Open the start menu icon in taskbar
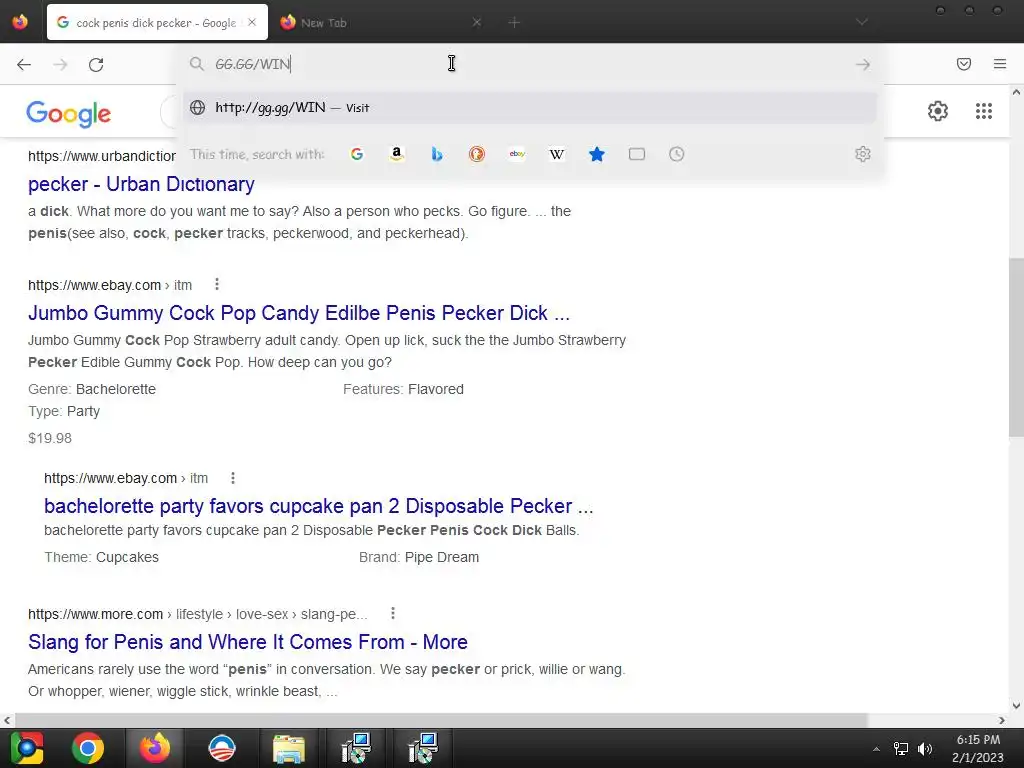1024x768 pixels. pyautogui.click(x=27, y=748)
